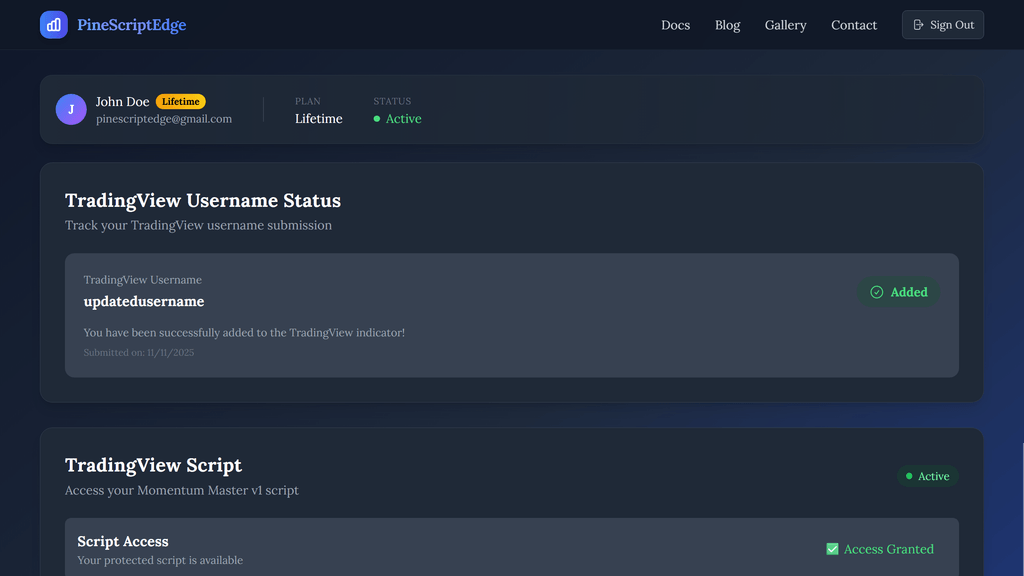Go to the Blog page
Viewport: 1024px width, 576px height.
(727, 25)
